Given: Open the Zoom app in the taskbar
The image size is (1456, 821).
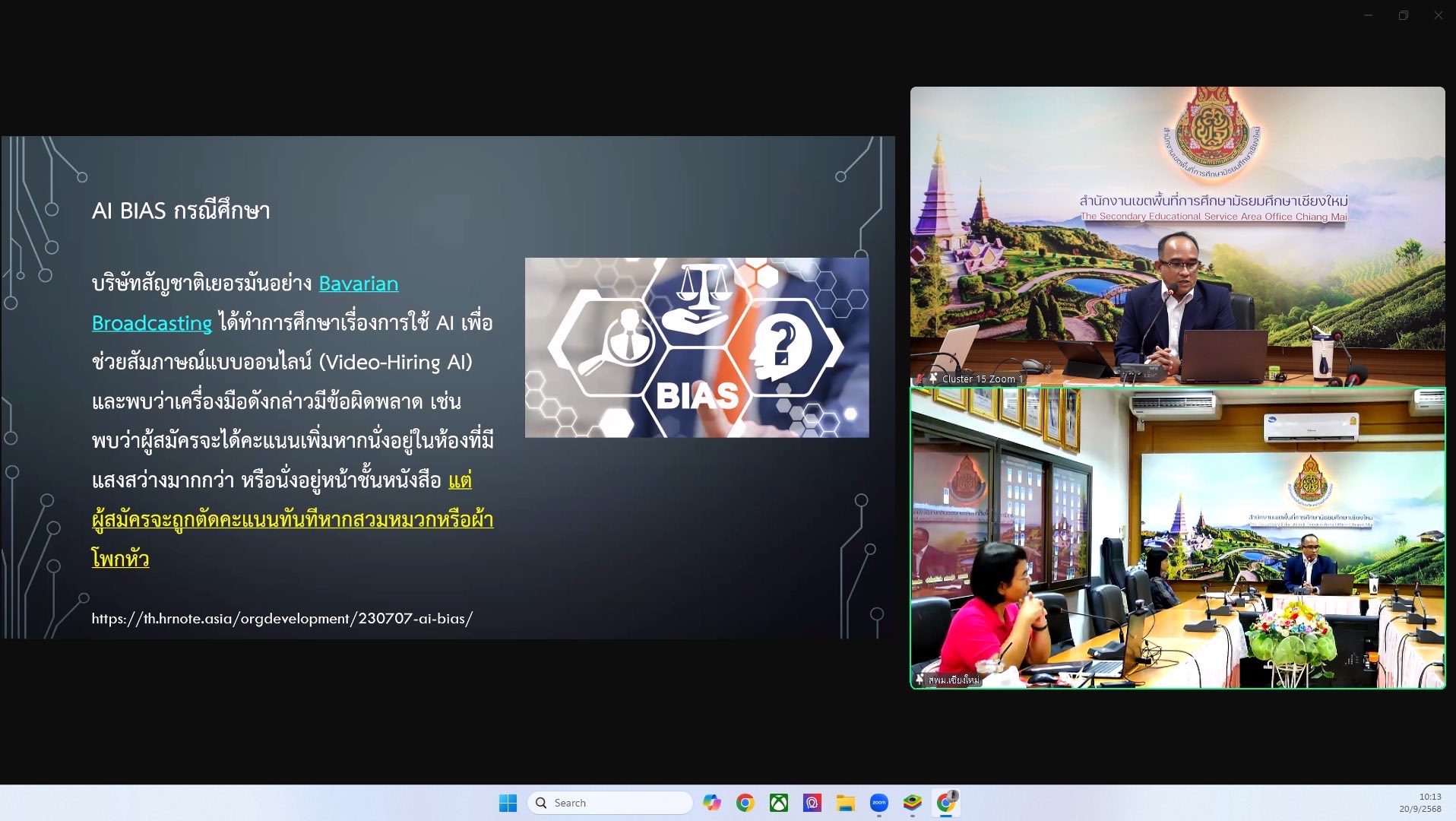Looking at the screenshot, I should 878,803.
